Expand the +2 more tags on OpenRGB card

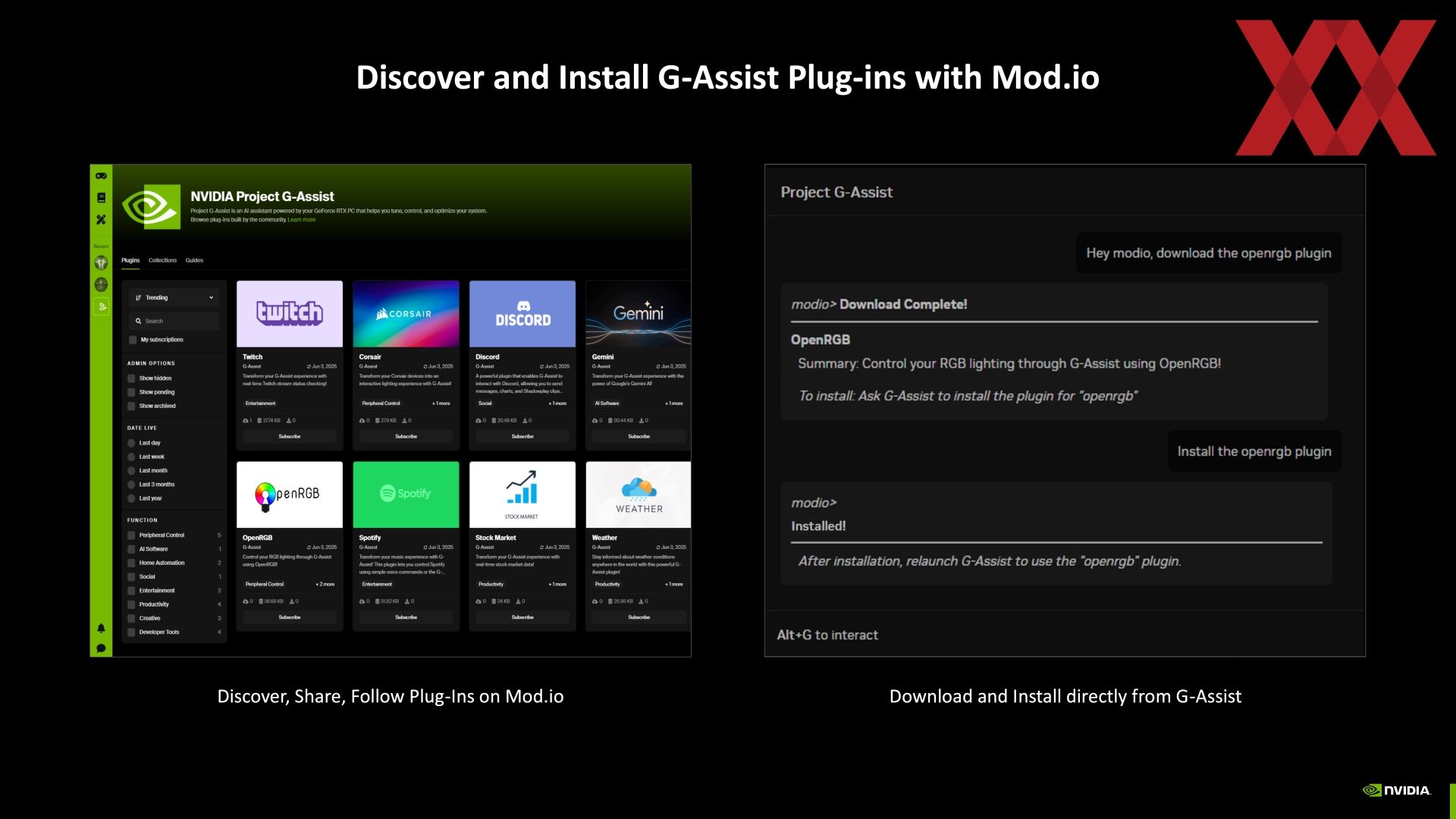pyautogui.click(x=325, y=585)
